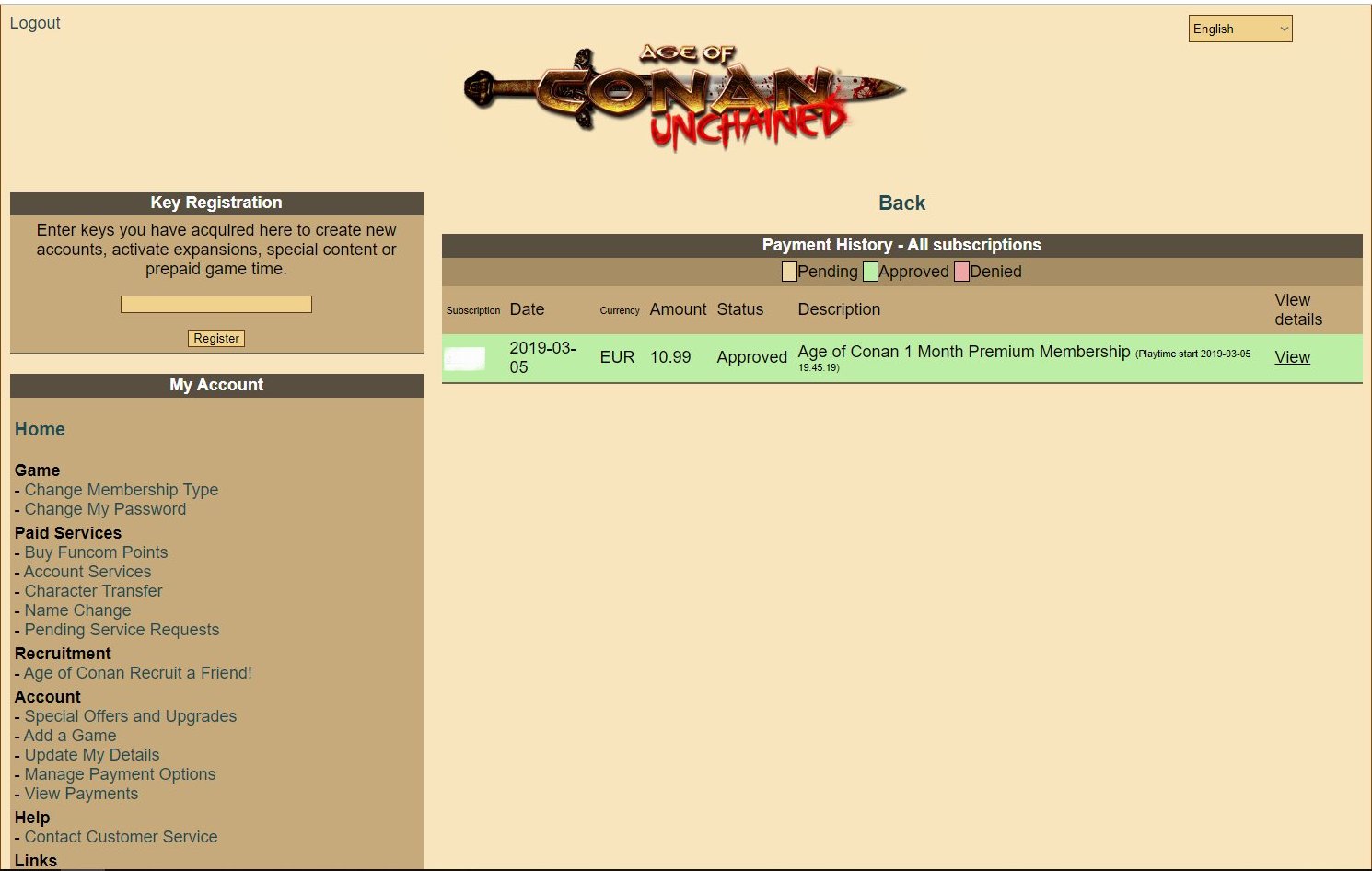
Task: Click the Approved legend color swatch
Action: click(x=870, y=272)
